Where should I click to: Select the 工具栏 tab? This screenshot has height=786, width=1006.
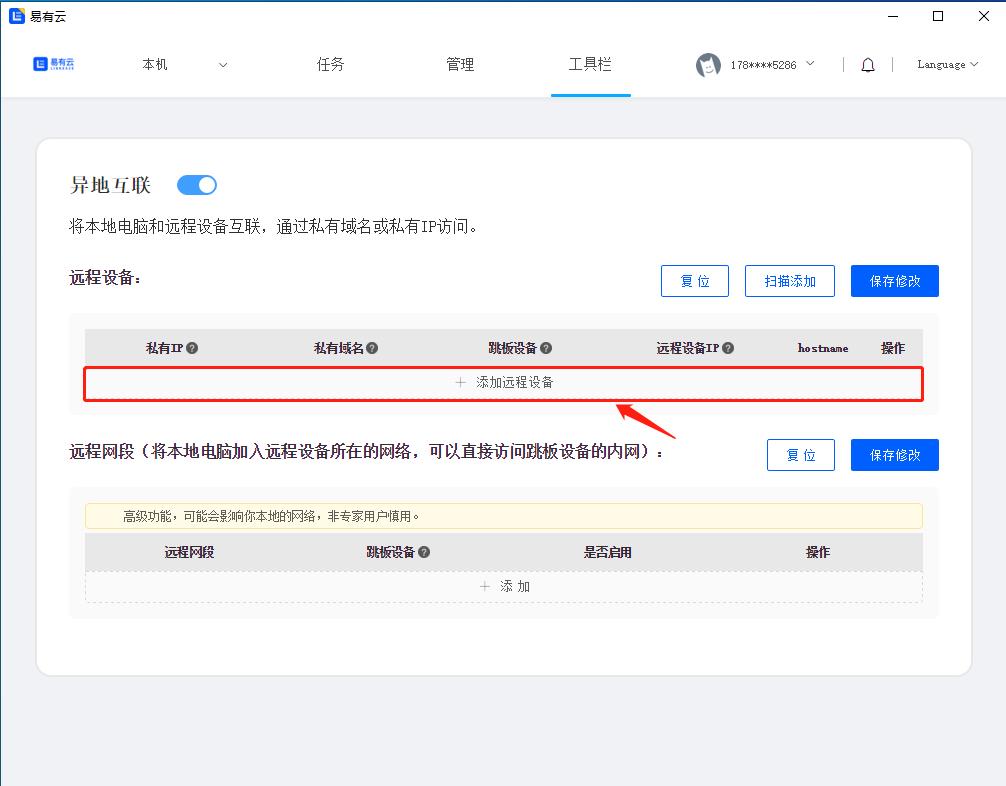click(590, 65)
